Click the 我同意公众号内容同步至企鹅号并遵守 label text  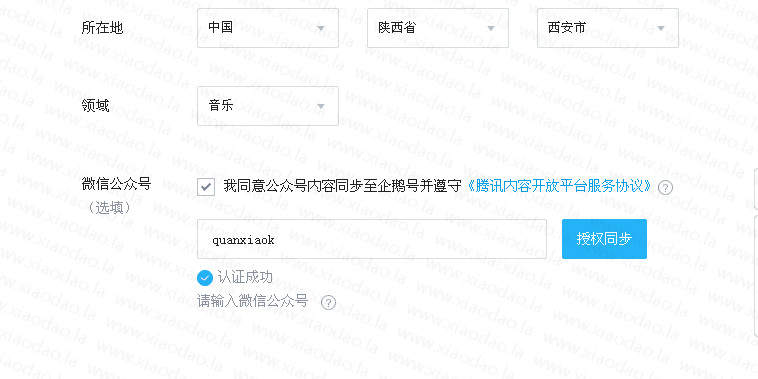coord(342,186)
